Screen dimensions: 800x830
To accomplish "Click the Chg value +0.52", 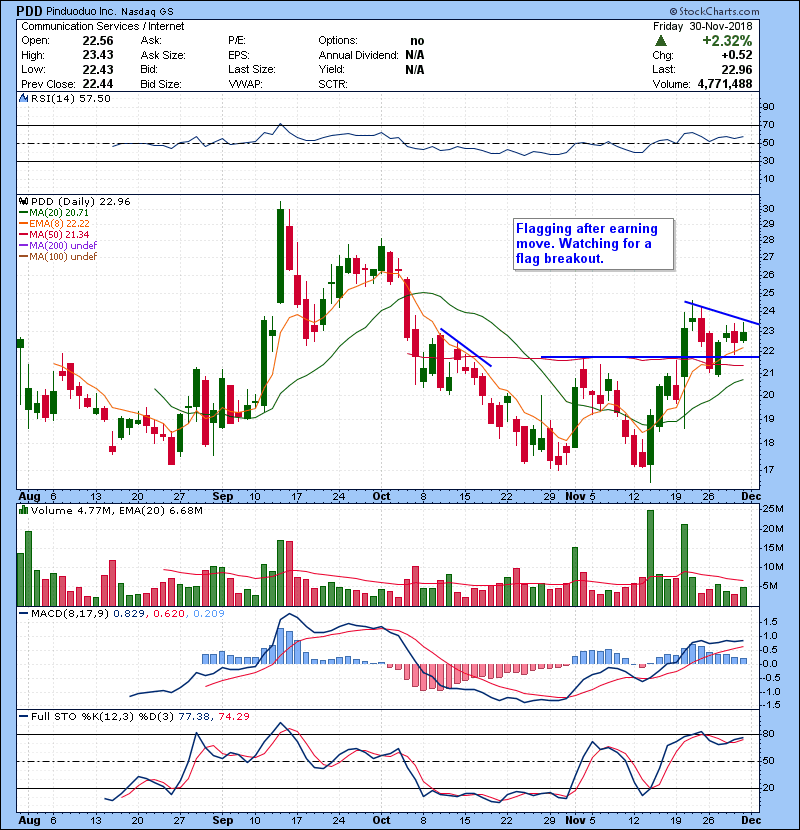I will pyautogui.click(x=737, y=55).
